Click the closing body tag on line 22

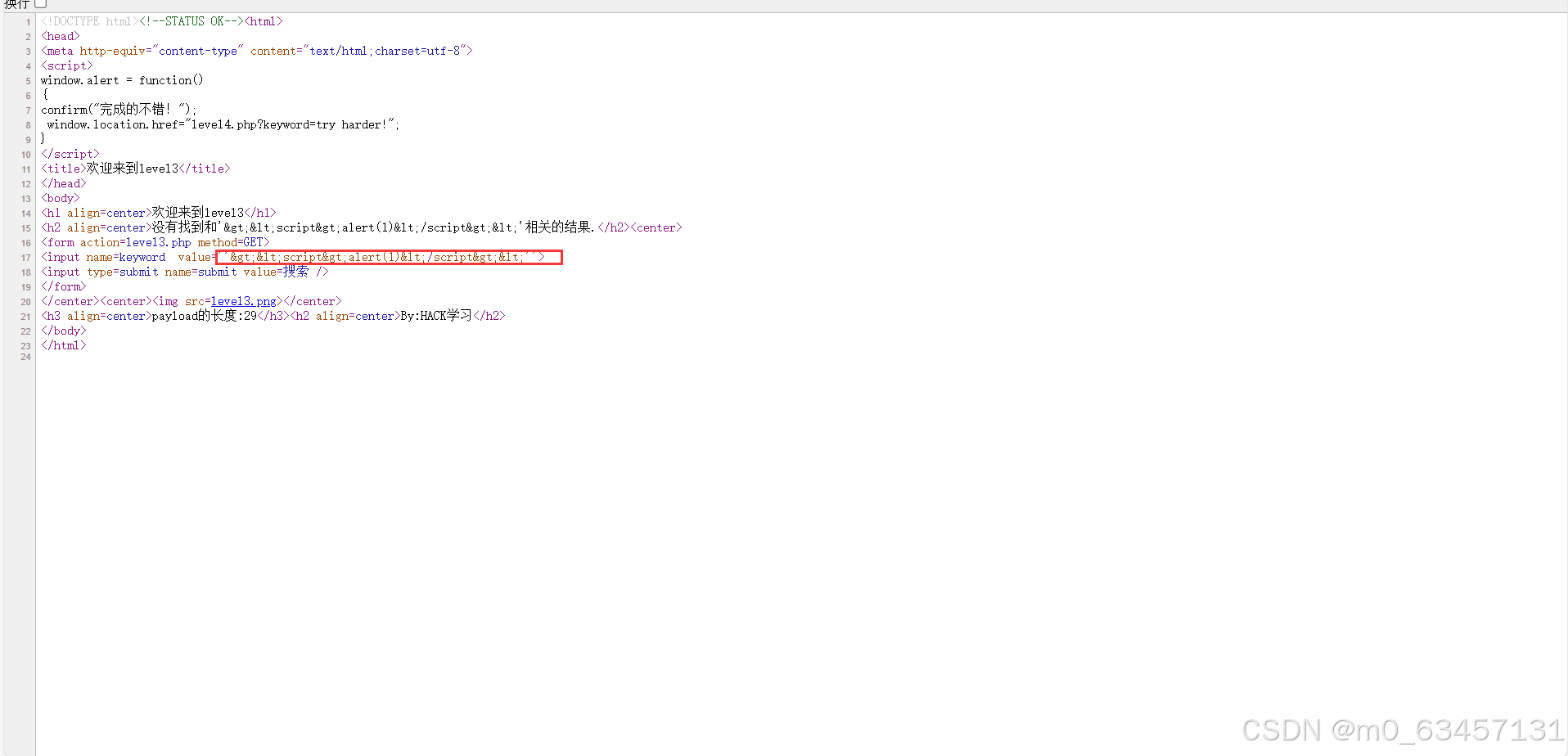[x=64, y=331]
